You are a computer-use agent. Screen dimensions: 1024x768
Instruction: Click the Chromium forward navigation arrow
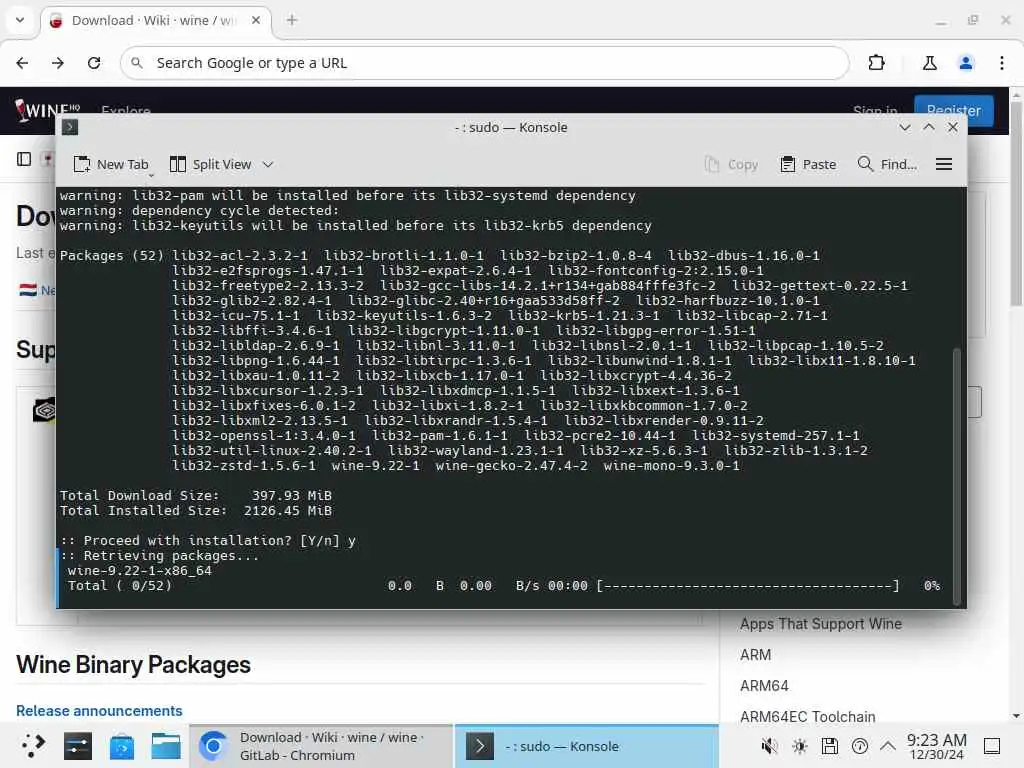58,63
